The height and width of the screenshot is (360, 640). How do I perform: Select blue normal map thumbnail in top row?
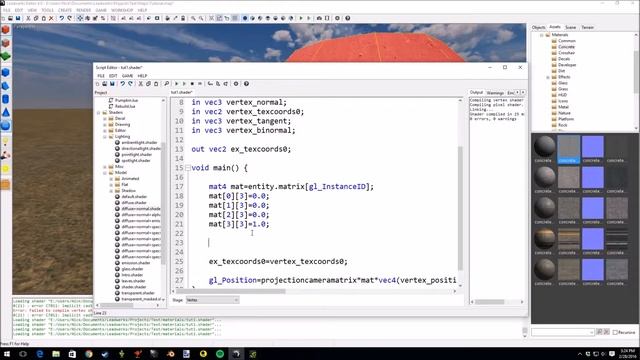pos(593,147)
